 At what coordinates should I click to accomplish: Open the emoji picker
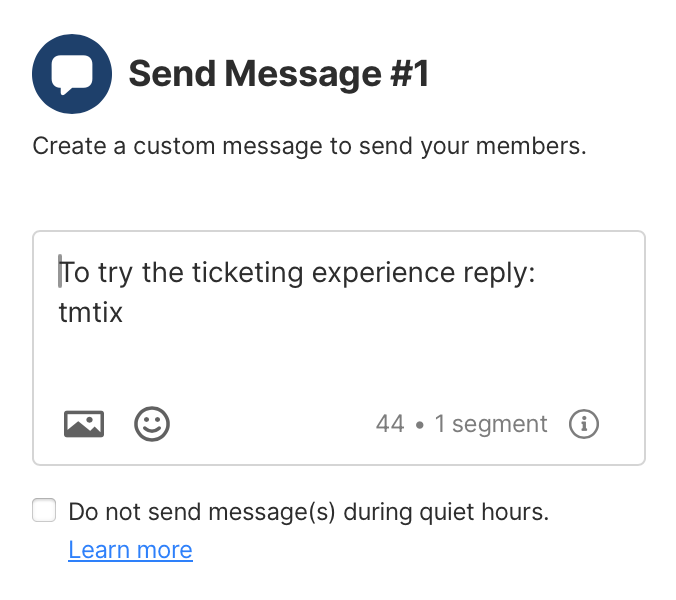point(152,424)
